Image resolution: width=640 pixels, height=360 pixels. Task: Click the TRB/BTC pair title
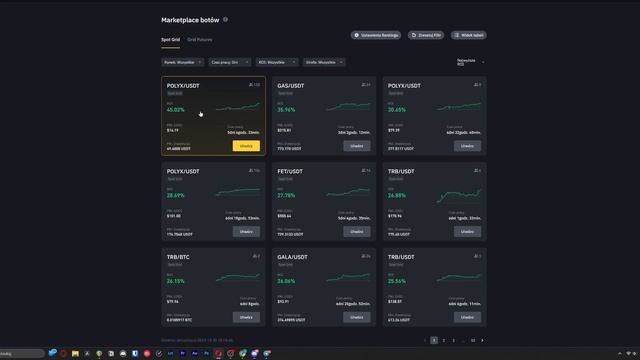click(178, 257)
